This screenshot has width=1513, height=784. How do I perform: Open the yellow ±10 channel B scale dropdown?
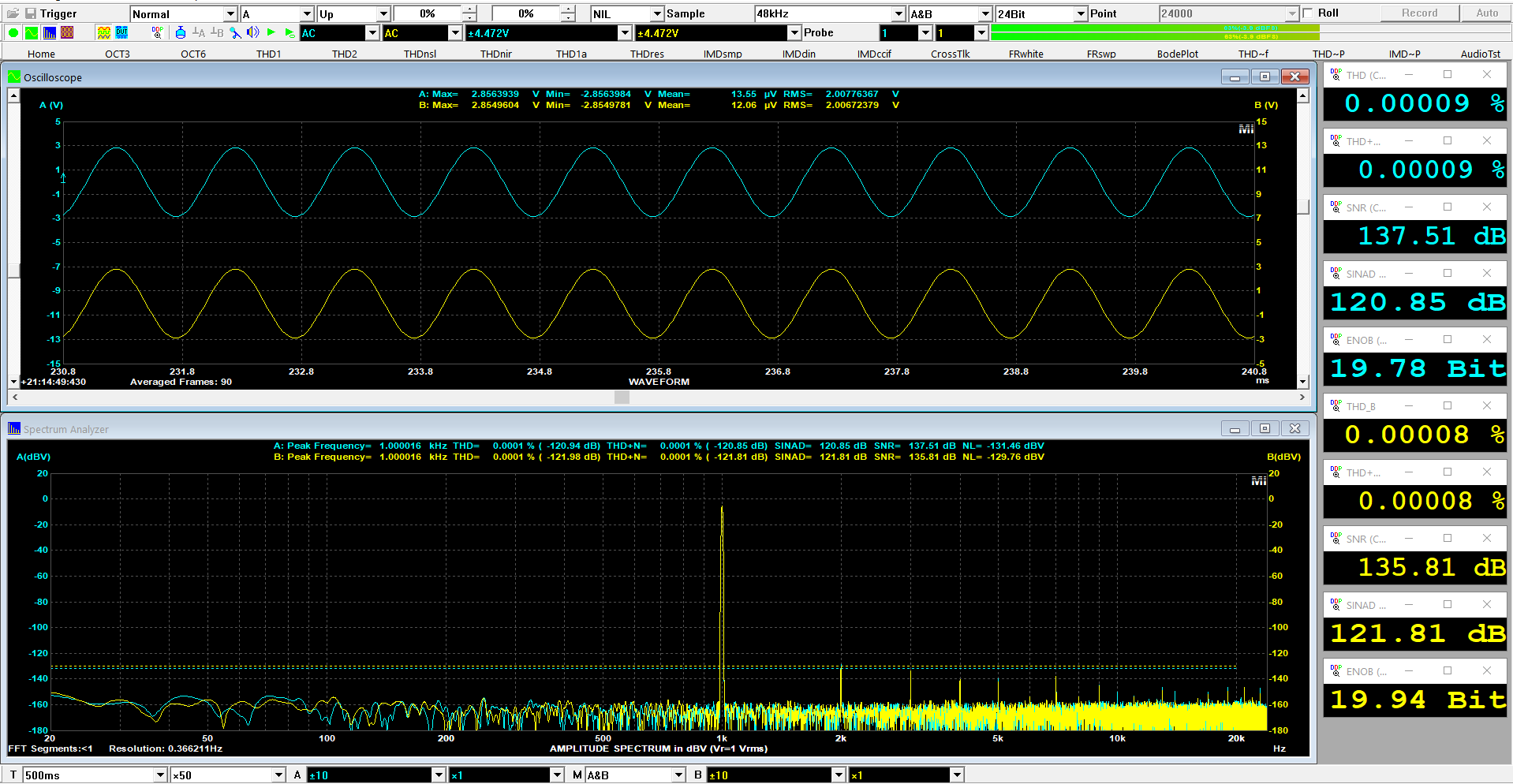point(776,775)
